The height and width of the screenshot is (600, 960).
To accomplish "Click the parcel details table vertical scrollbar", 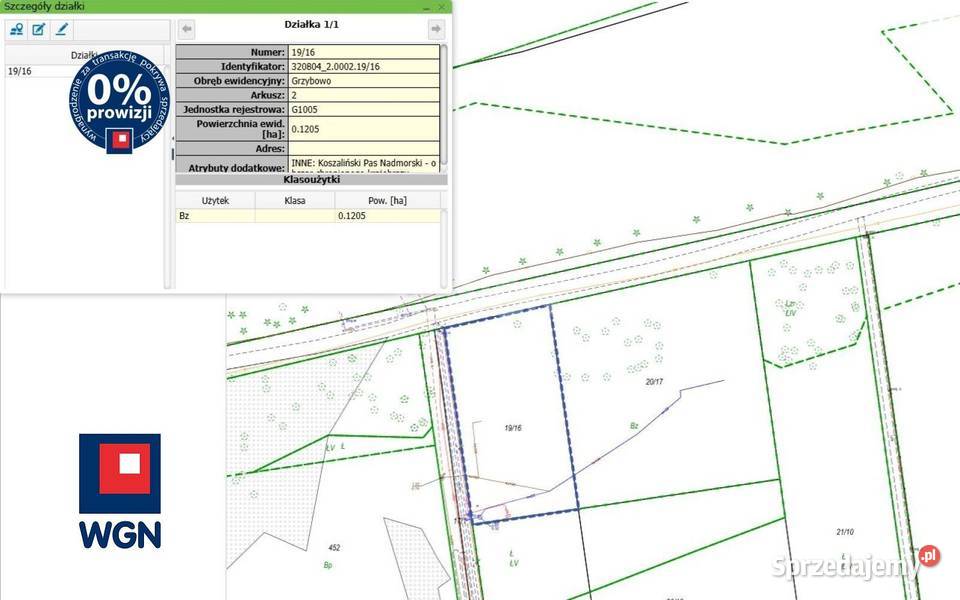I will [444, 107].
